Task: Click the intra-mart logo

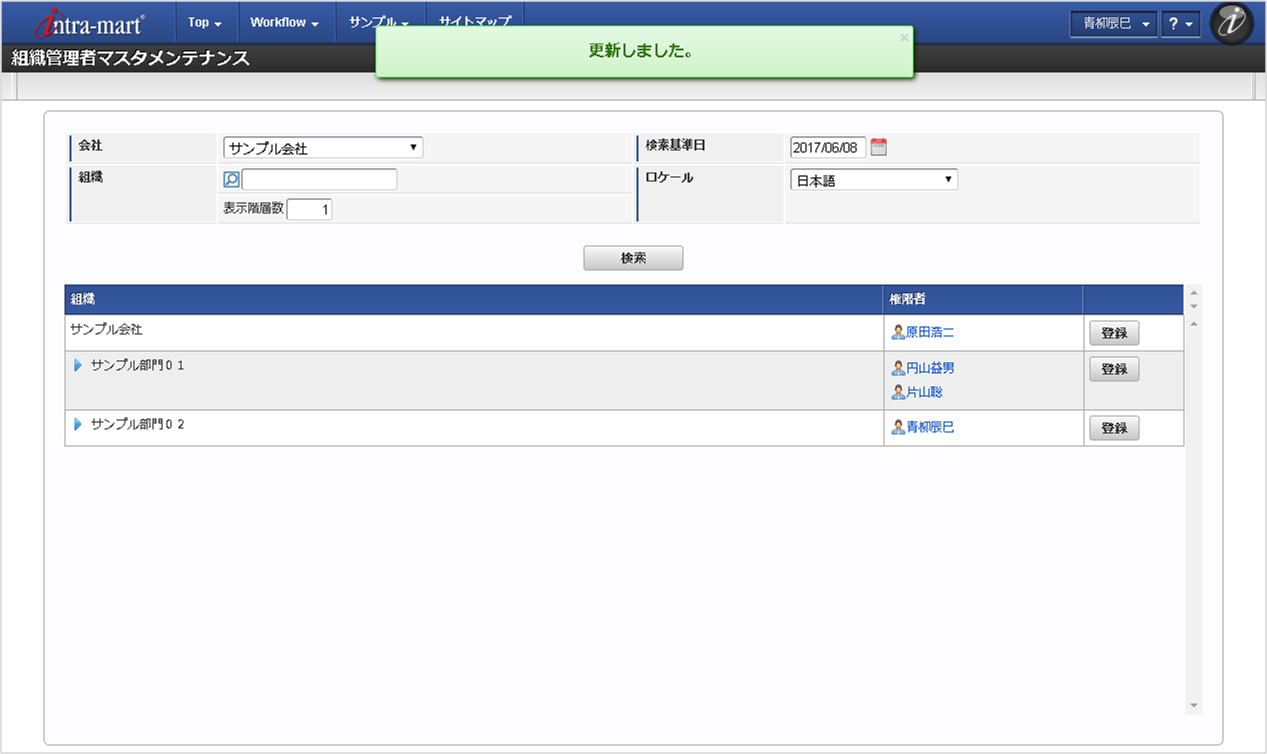Action: (x=90, y=24)
